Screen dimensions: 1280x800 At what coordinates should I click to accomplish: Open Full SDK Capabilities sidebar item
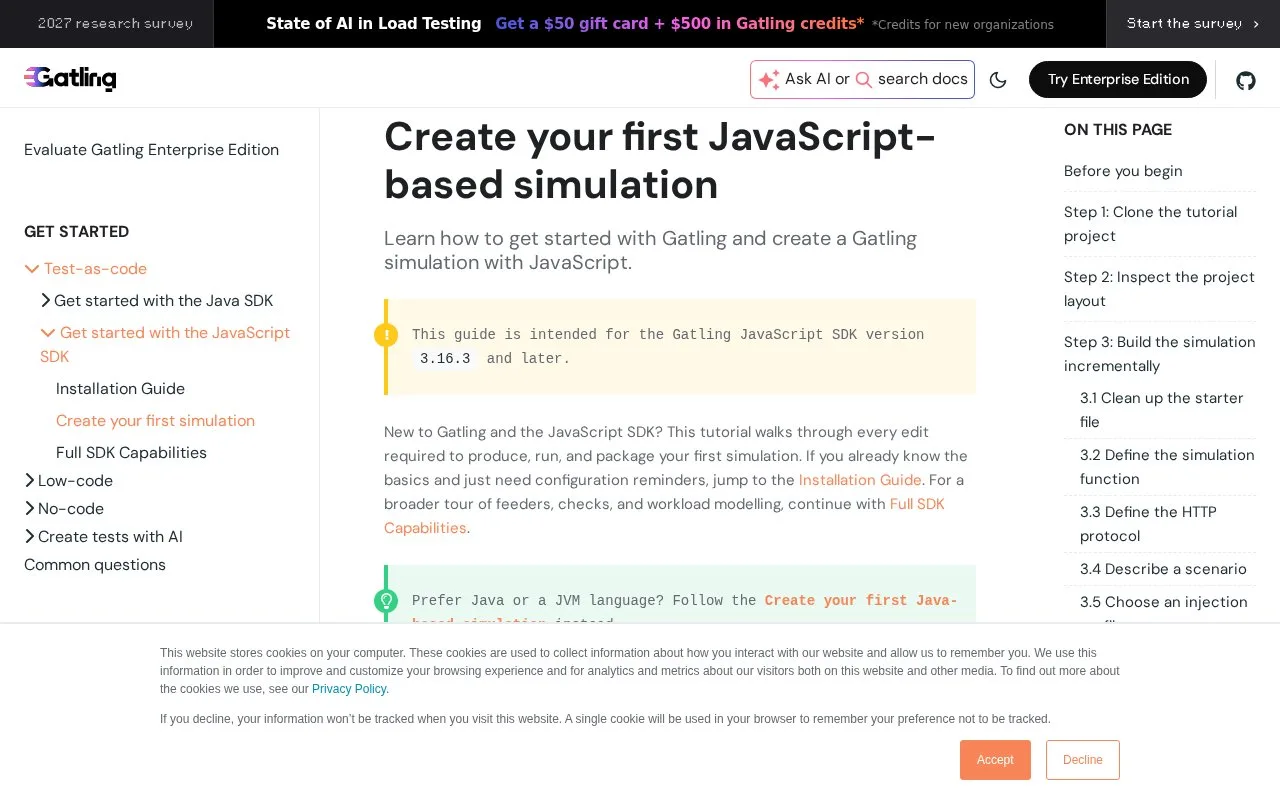click(131, 453)
